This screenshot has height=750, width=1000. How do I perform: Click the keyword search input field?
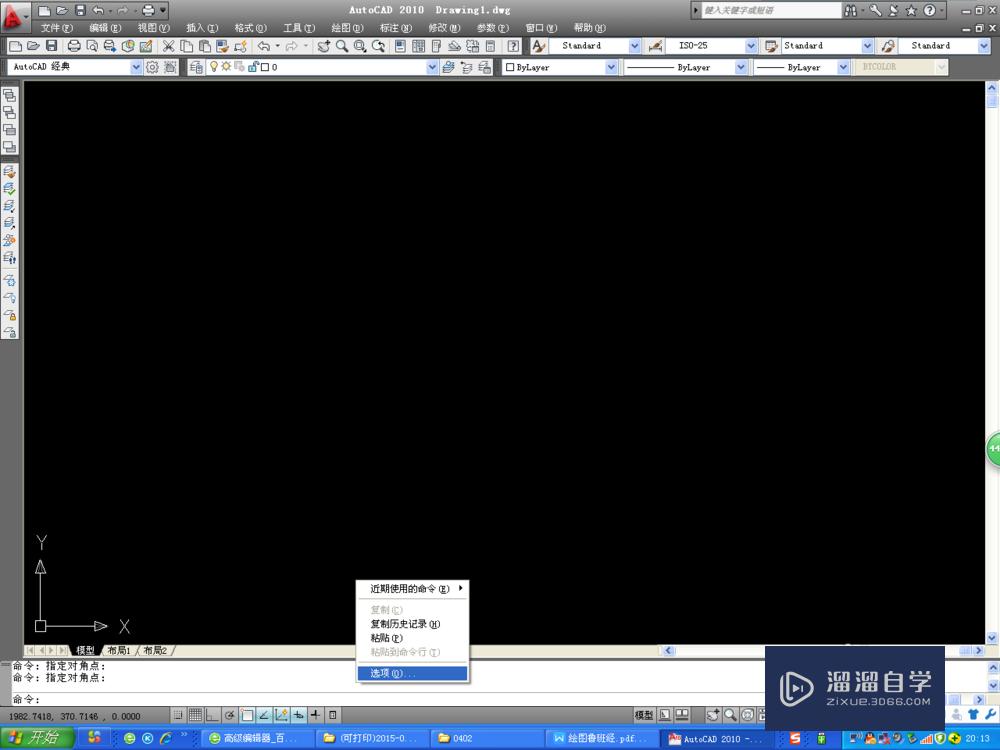(771, 10)
